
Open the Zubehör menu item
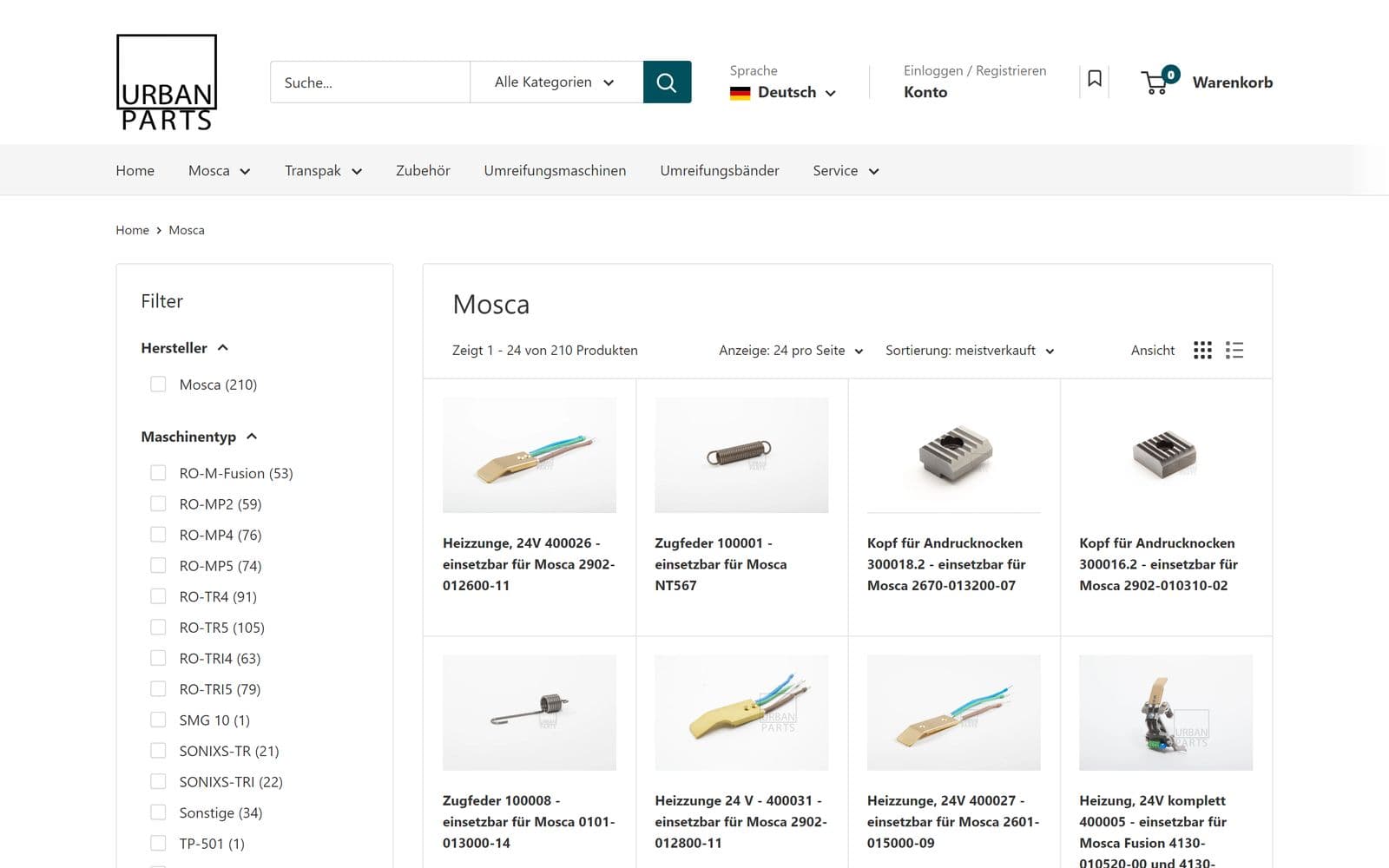click(423, 171)
